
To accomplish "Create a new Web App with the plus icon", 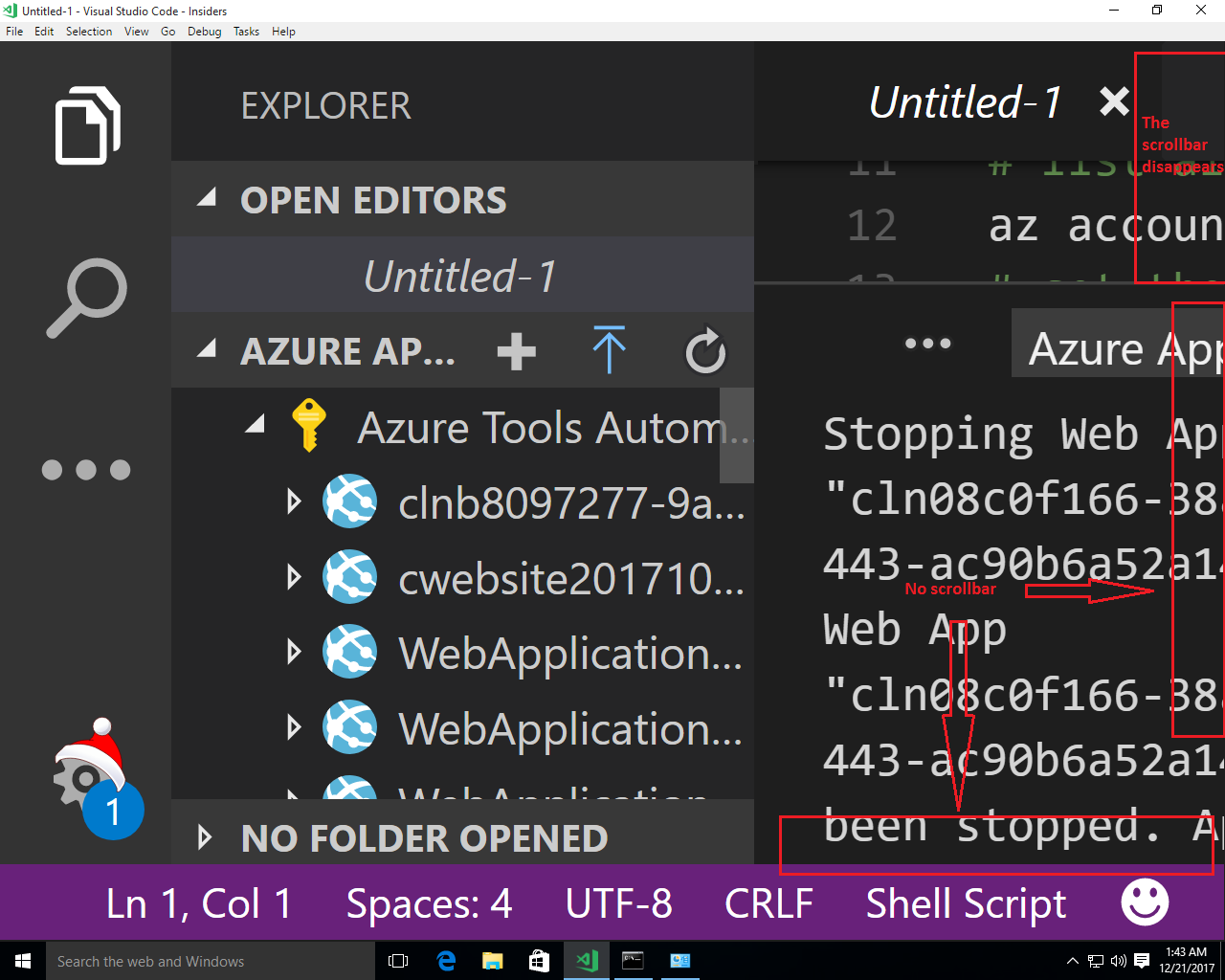I will (516, 351).
